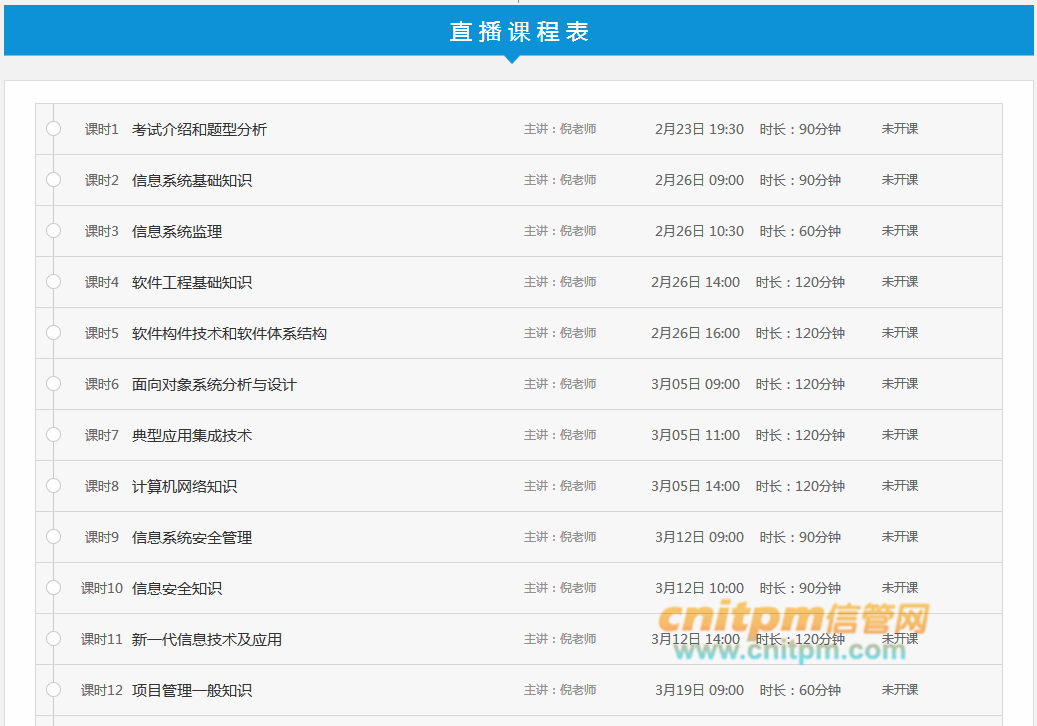Viewport: 1037px width, 726px height.
Task: Select the timeline dot for 课时11
Action: coord(53,639)
